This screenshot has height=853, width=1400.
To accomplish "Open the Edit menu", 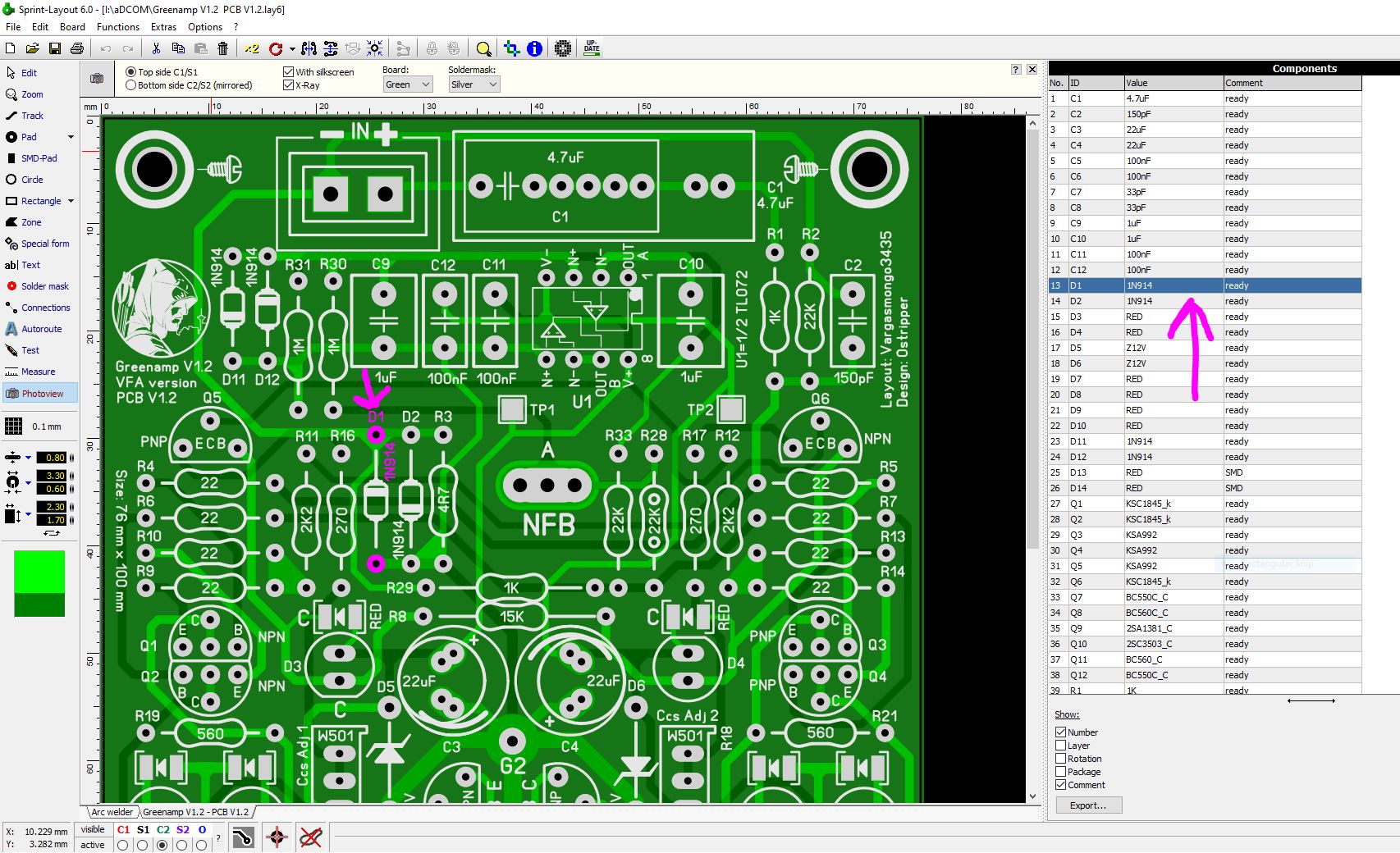I will click(x=40, y=27).
